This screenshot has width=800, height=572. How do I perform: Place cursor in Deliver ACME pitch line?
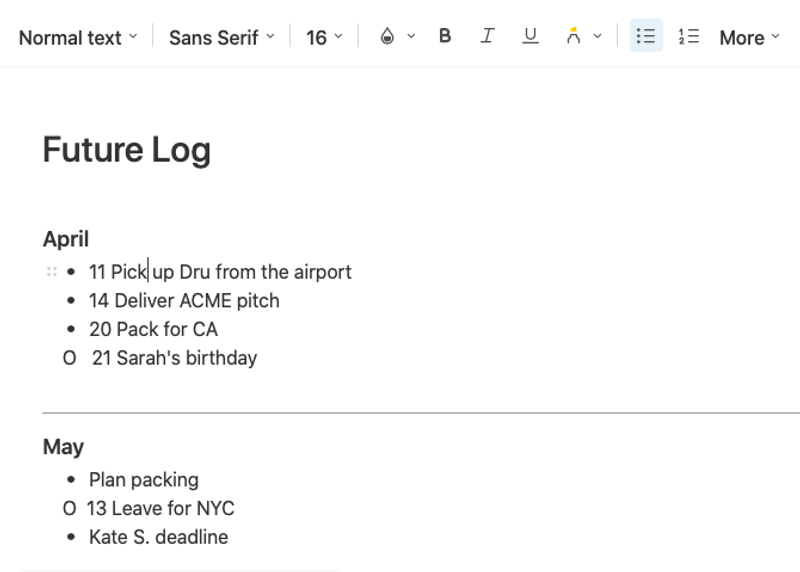(x=196, y=301)
